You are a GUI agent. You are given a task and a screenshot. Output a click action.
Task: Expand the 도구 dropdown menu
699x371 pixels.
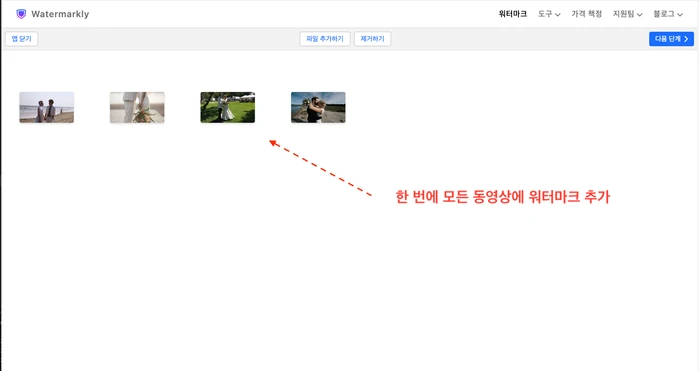(549, 14)
